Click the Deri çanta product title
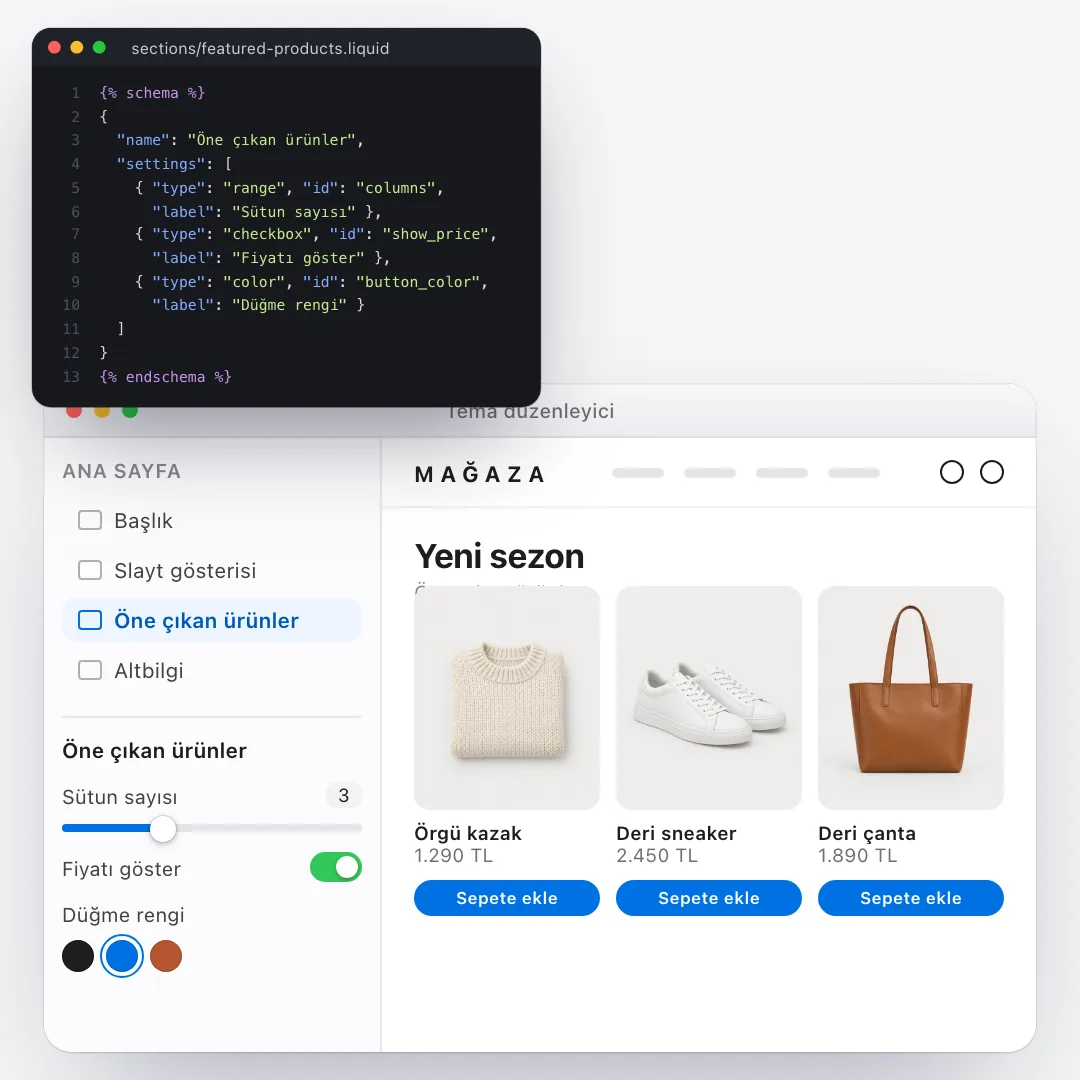Screen dimensions: 1080x1080 (866, 833)
